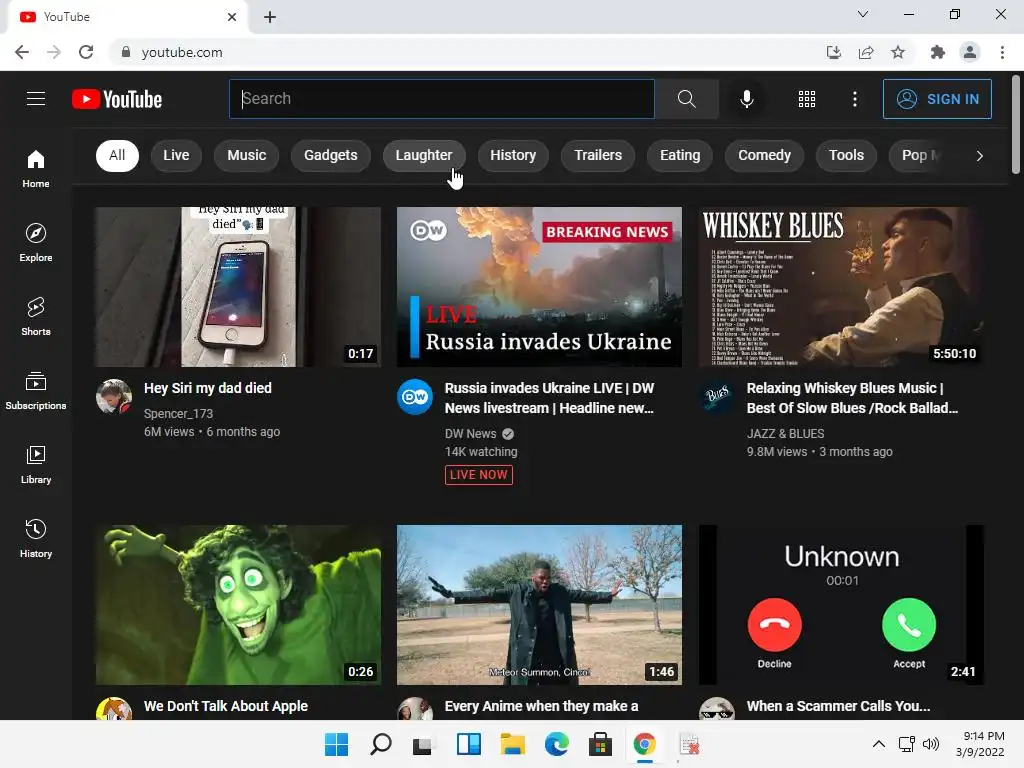Install YouTube app icon in address bar
This screenshot has width=1024, height=768.
coord(834,52)
